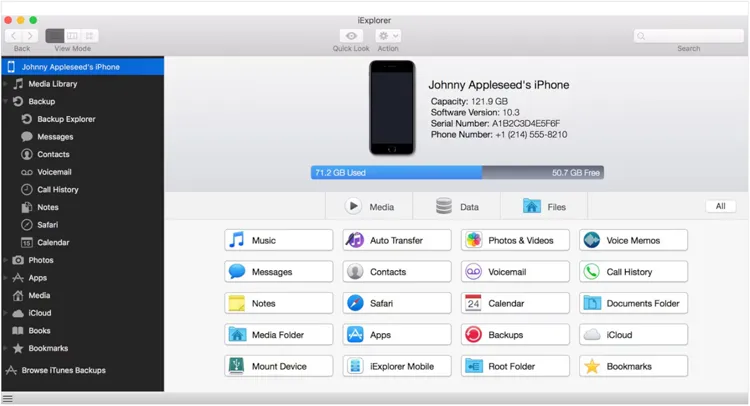Go back with the left arrow
The height and width of the screenshot is (406, 750).
(x=13, y=36)
